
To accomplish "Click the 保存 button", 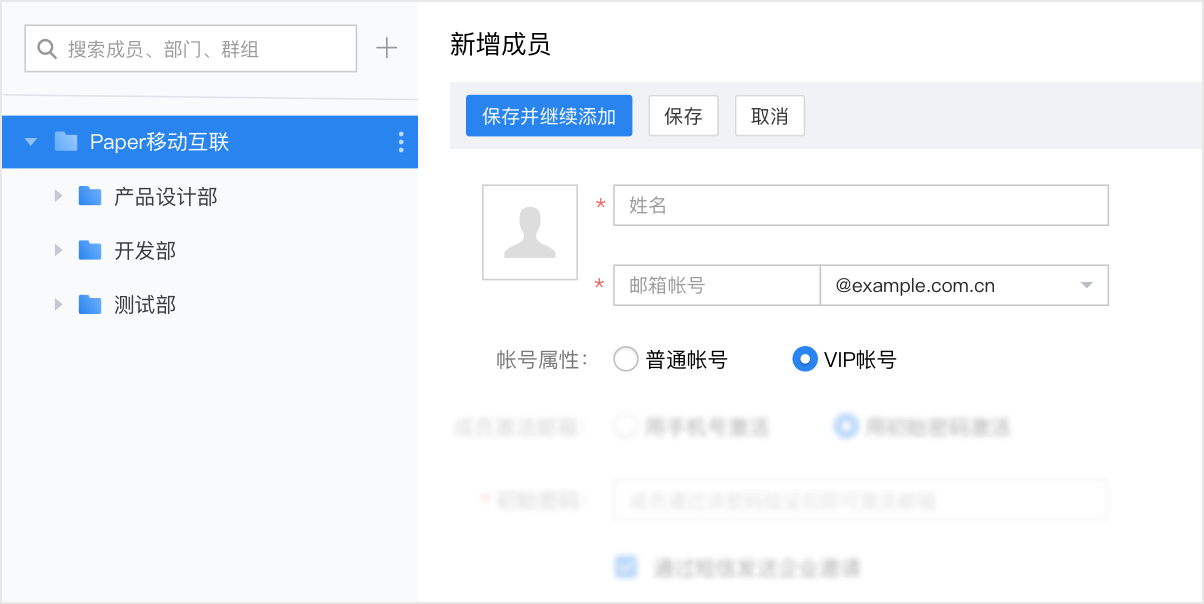I will pos(683,115).
